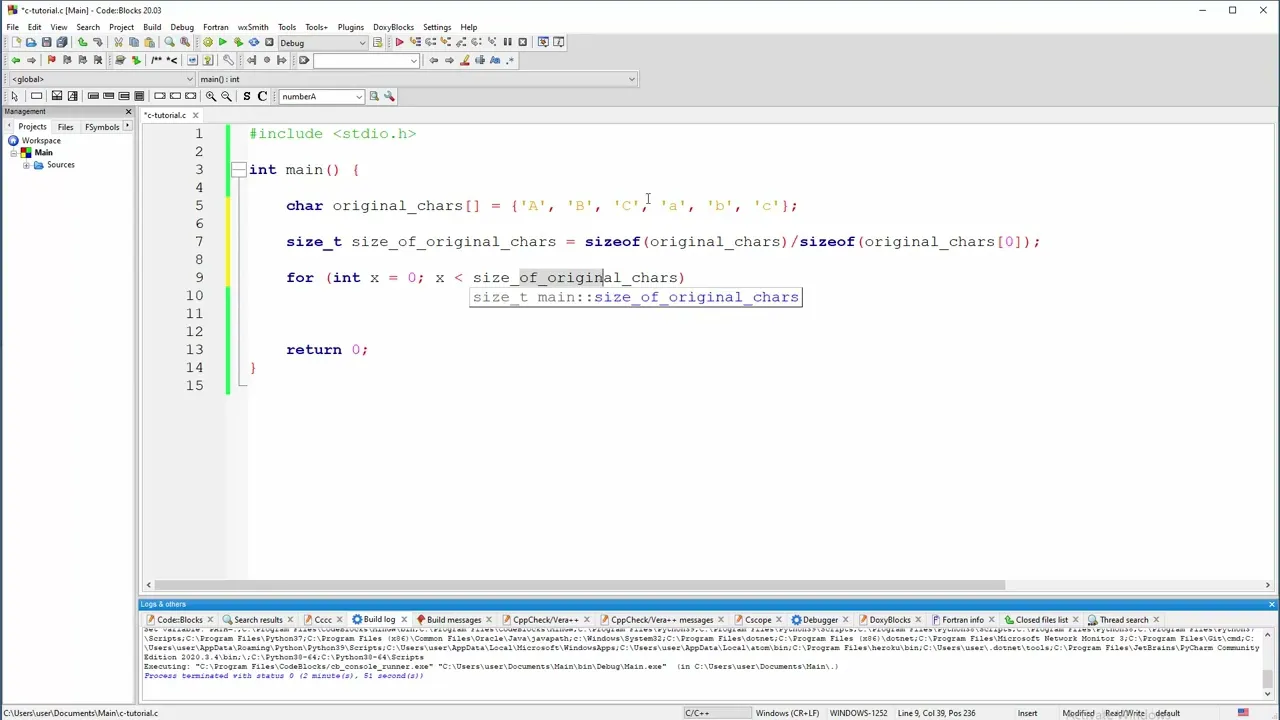The height and width of the screenshot is (720, 1280).
Task: Click the Zoom in icon on the lower toolbar
Action: pos(210,96)
